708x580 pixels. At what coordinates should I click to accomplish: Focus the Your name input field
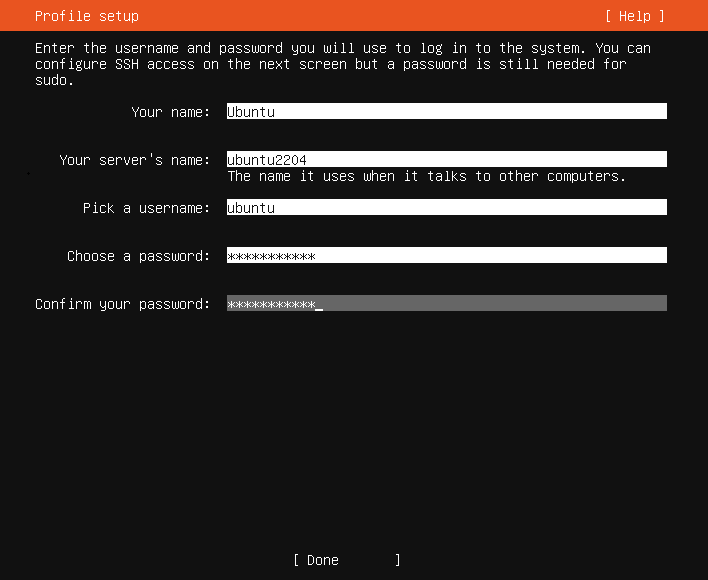(x=447, y=111)
